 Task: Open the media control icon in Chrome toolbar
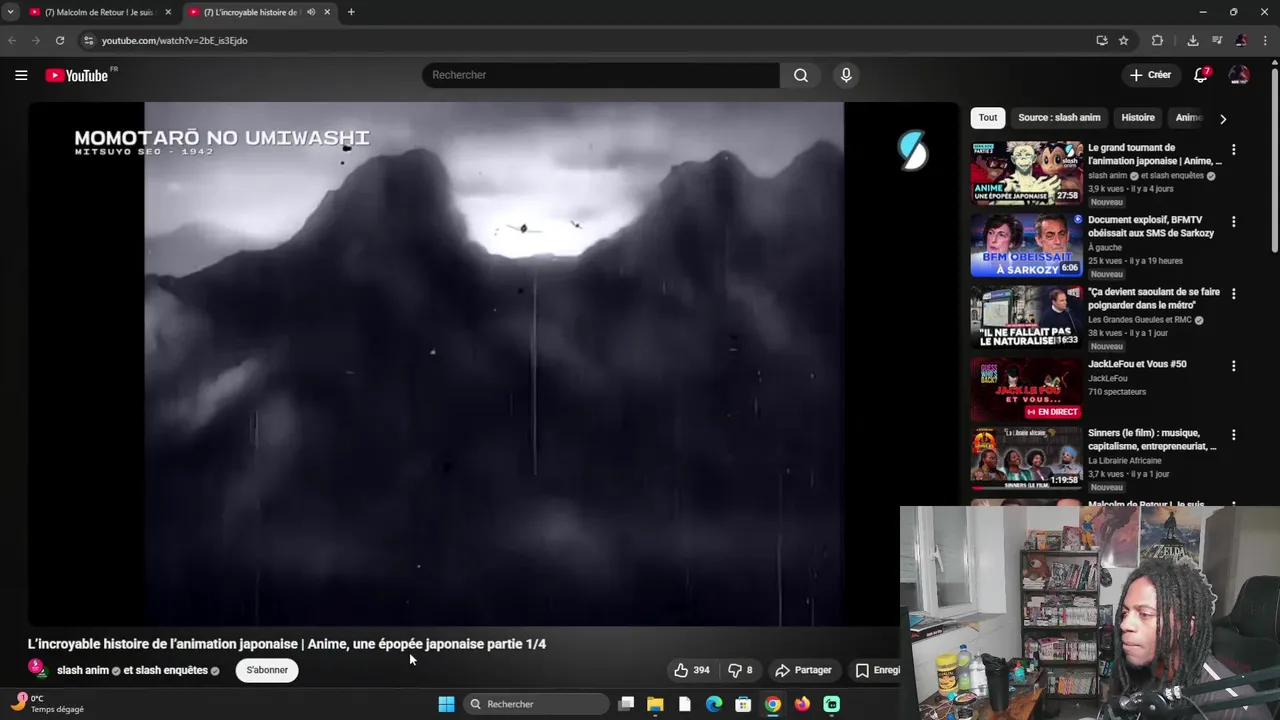(1217, 40)
